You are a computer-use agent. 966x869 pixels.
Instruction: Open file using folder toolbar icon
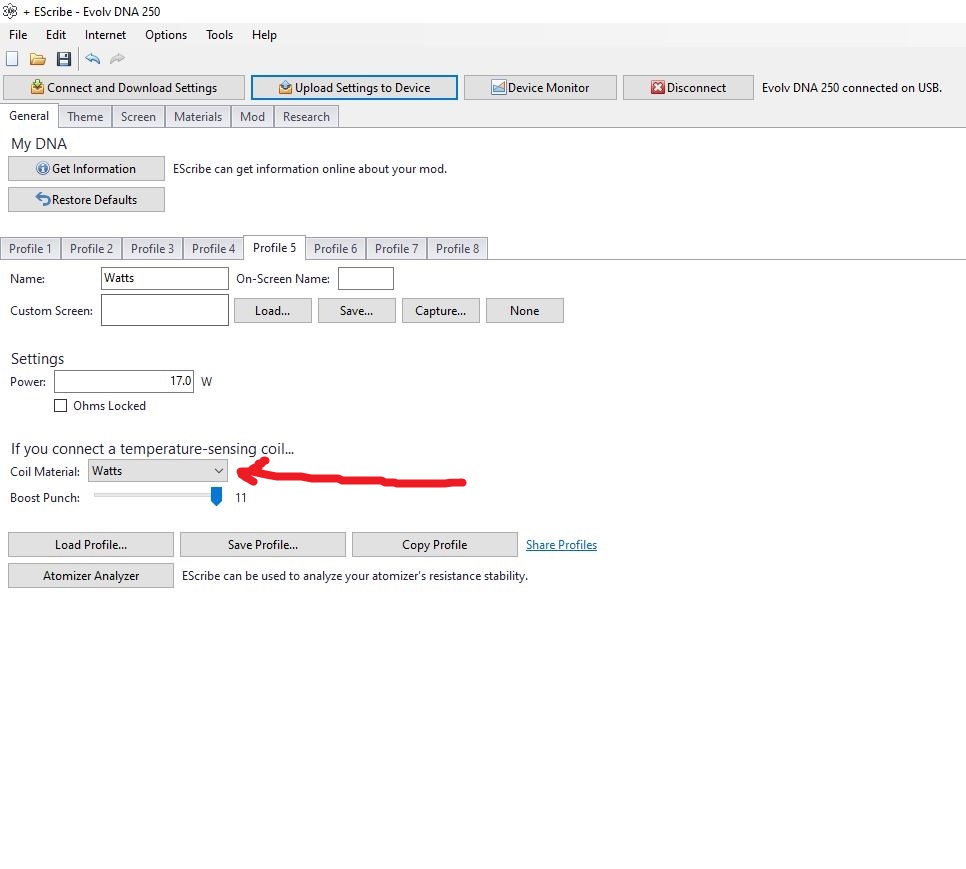(x=38, y=59)
